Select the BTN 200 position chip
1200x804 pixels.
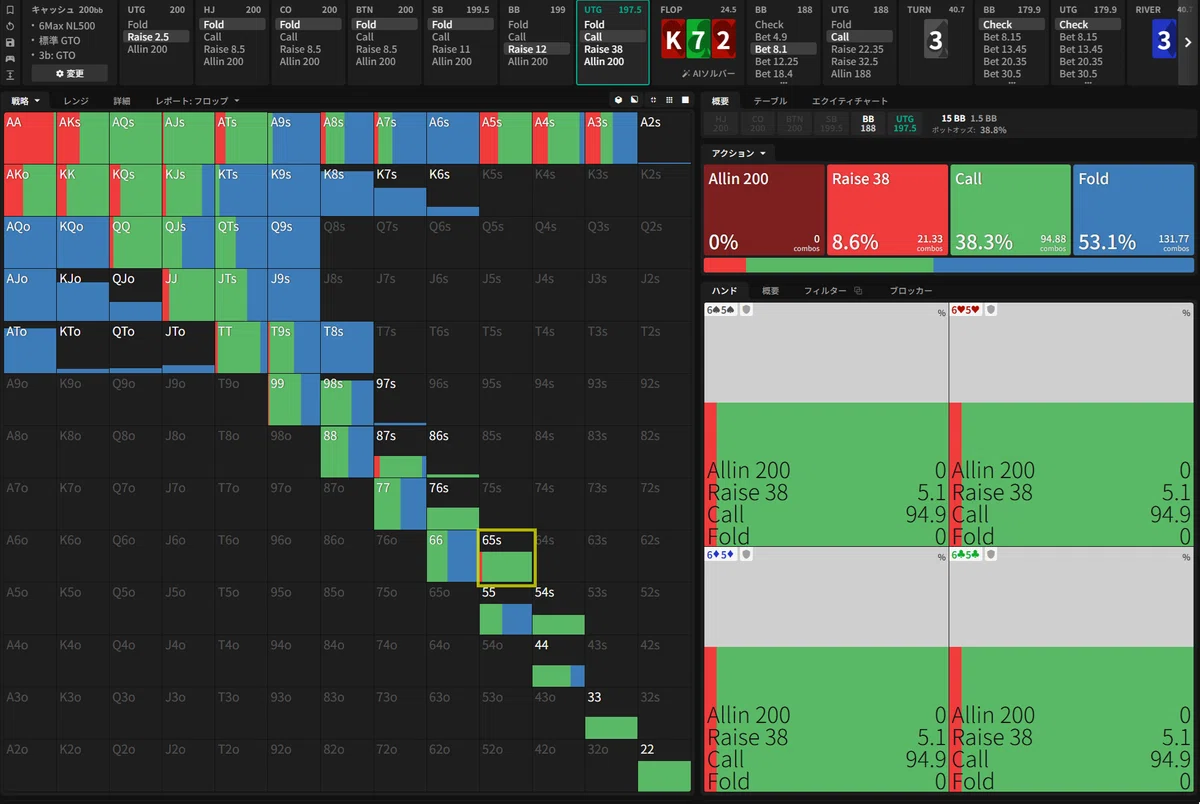[794, 123]
